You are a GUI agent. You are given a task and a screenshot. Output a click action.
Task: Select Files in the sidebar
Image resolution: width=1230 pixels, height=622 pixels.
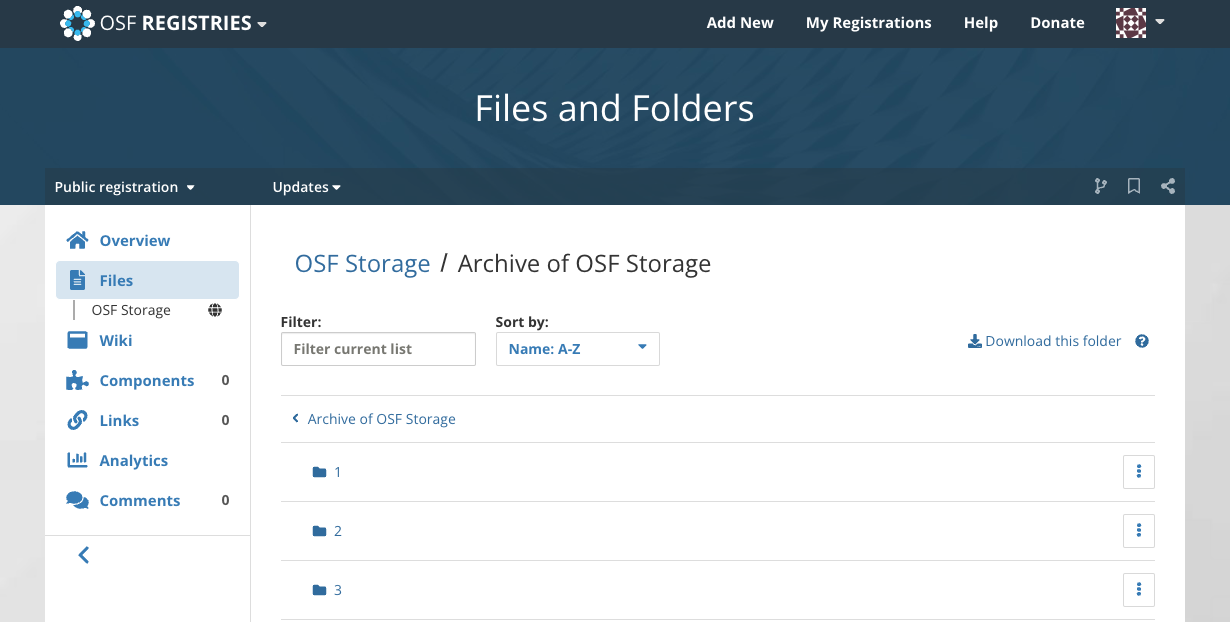(147, 280)
